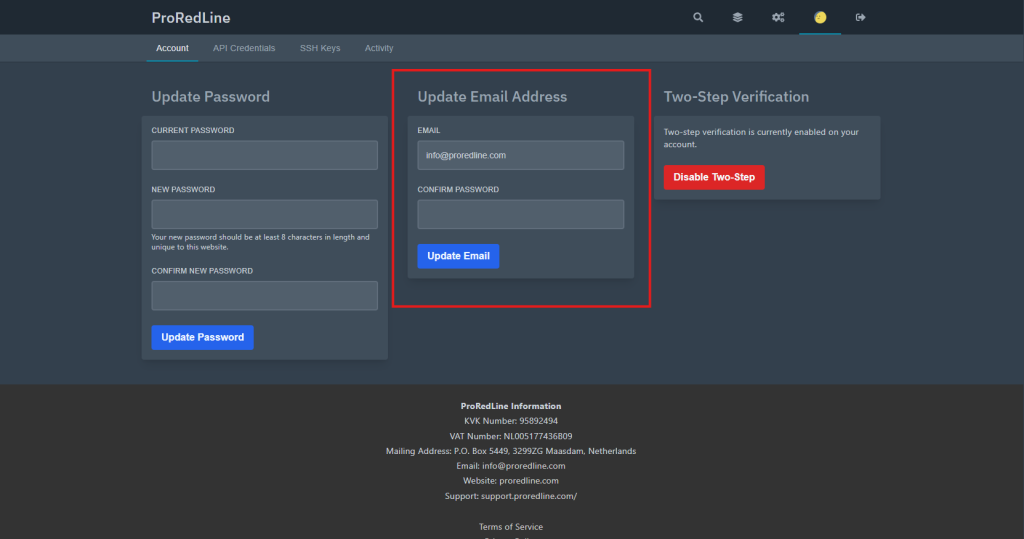
Task: Click the support.proredline.com/ footer text
Action: 529,496
